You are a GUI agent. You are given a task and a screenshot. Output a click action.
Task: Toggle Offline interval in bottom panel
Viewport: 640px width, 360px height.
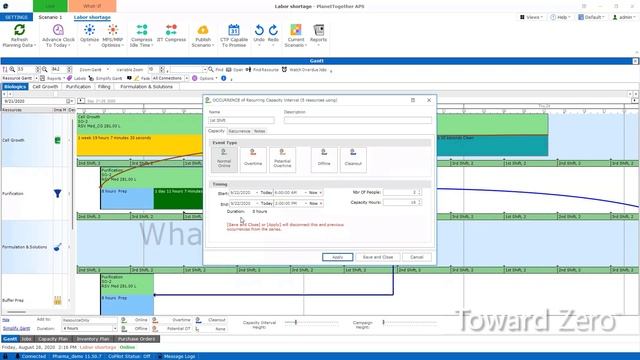coord(134,329)
